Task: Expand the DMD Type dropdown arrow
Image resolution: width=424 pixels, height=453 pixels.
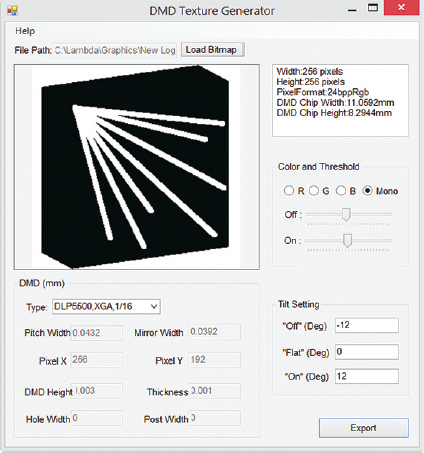Action: coord(154,306)
